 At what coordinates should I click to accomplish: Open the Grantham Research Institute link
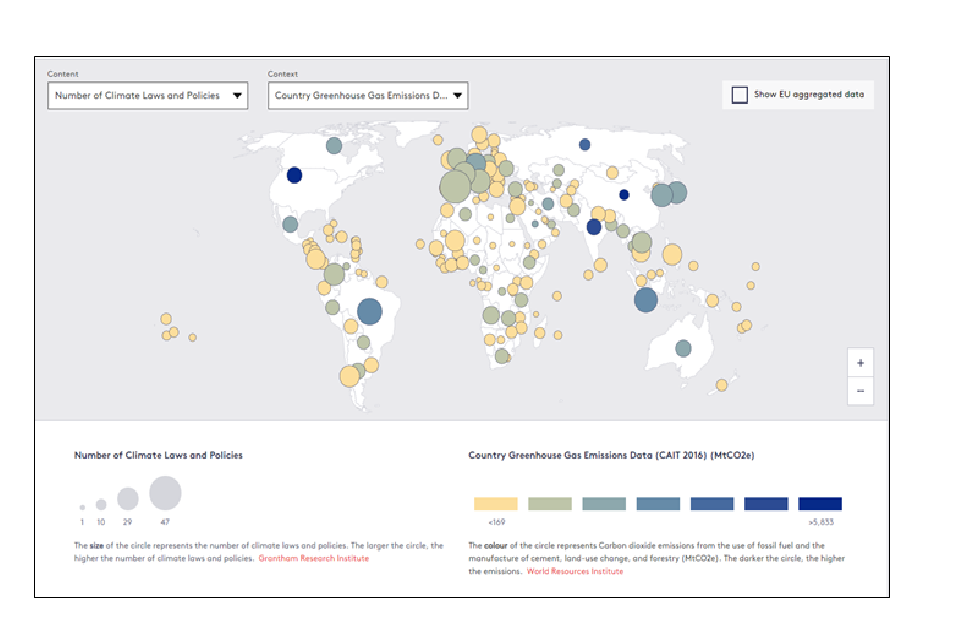(x=313, y=558)
